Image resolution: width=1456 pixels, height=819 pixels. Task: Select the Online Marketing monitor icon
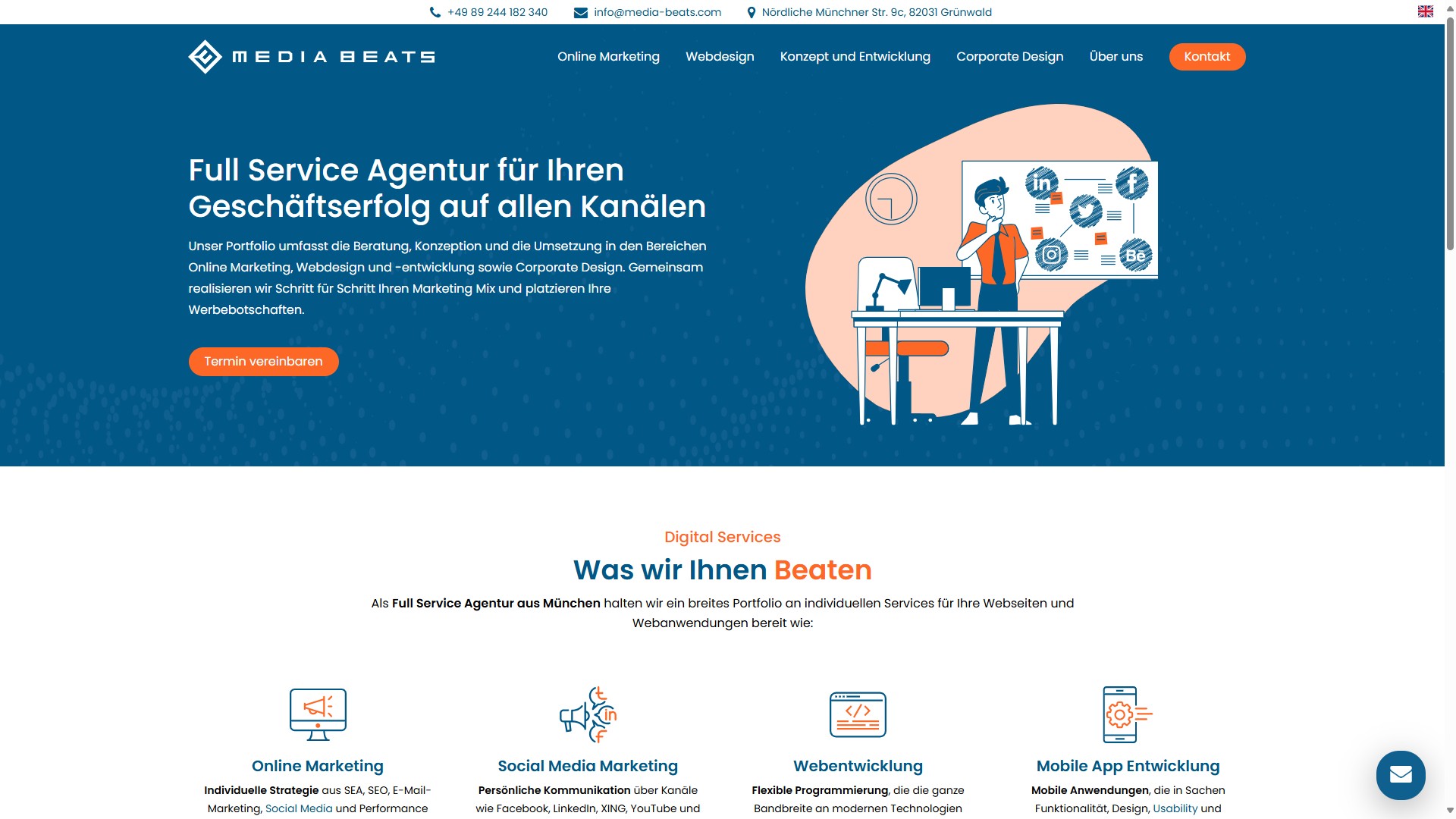pyautogui.click(x=317, y=714)
